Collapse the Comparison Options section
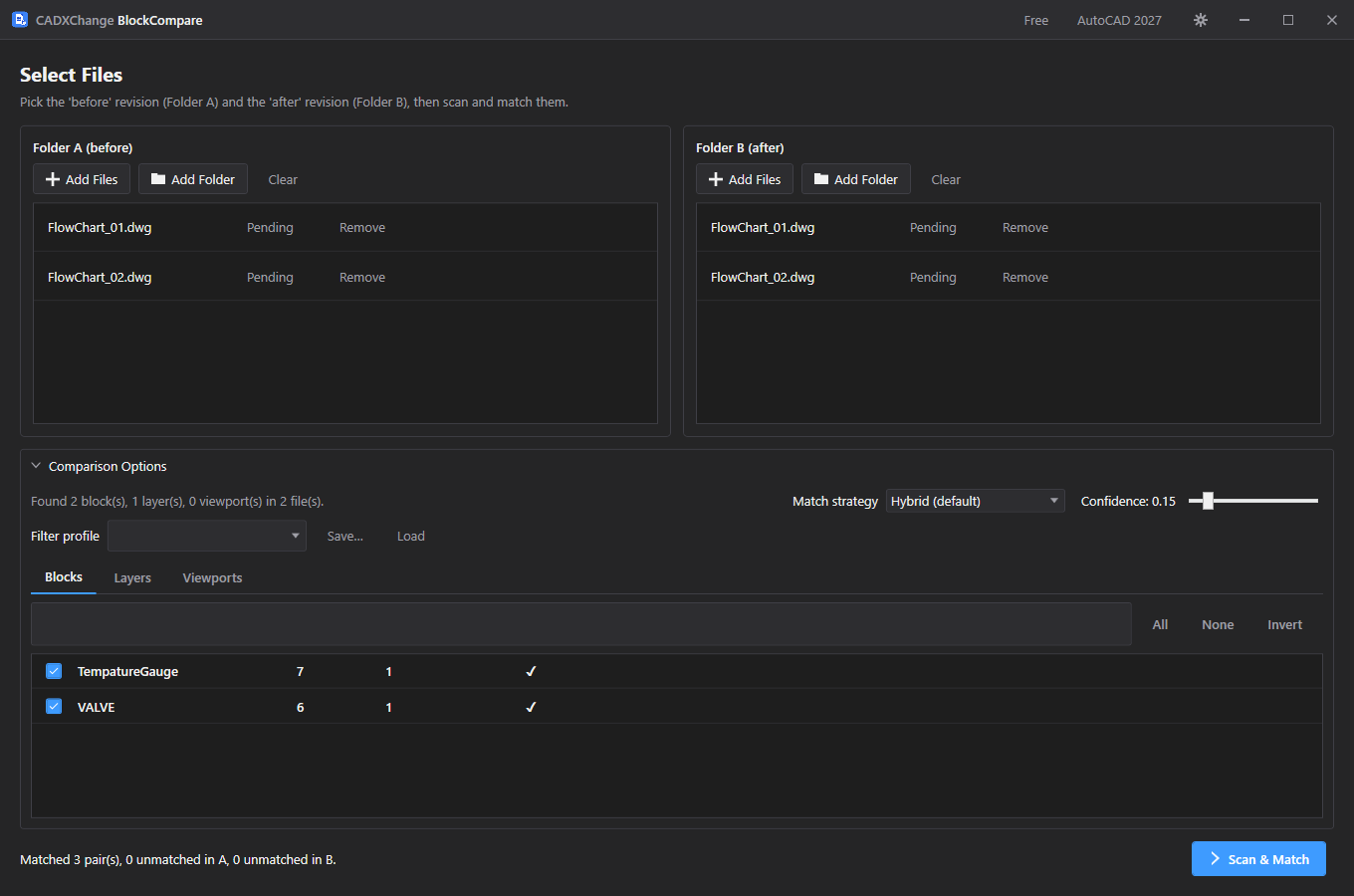The height and width of the screenshot is (896, 1354). click(x=36, y=466)
